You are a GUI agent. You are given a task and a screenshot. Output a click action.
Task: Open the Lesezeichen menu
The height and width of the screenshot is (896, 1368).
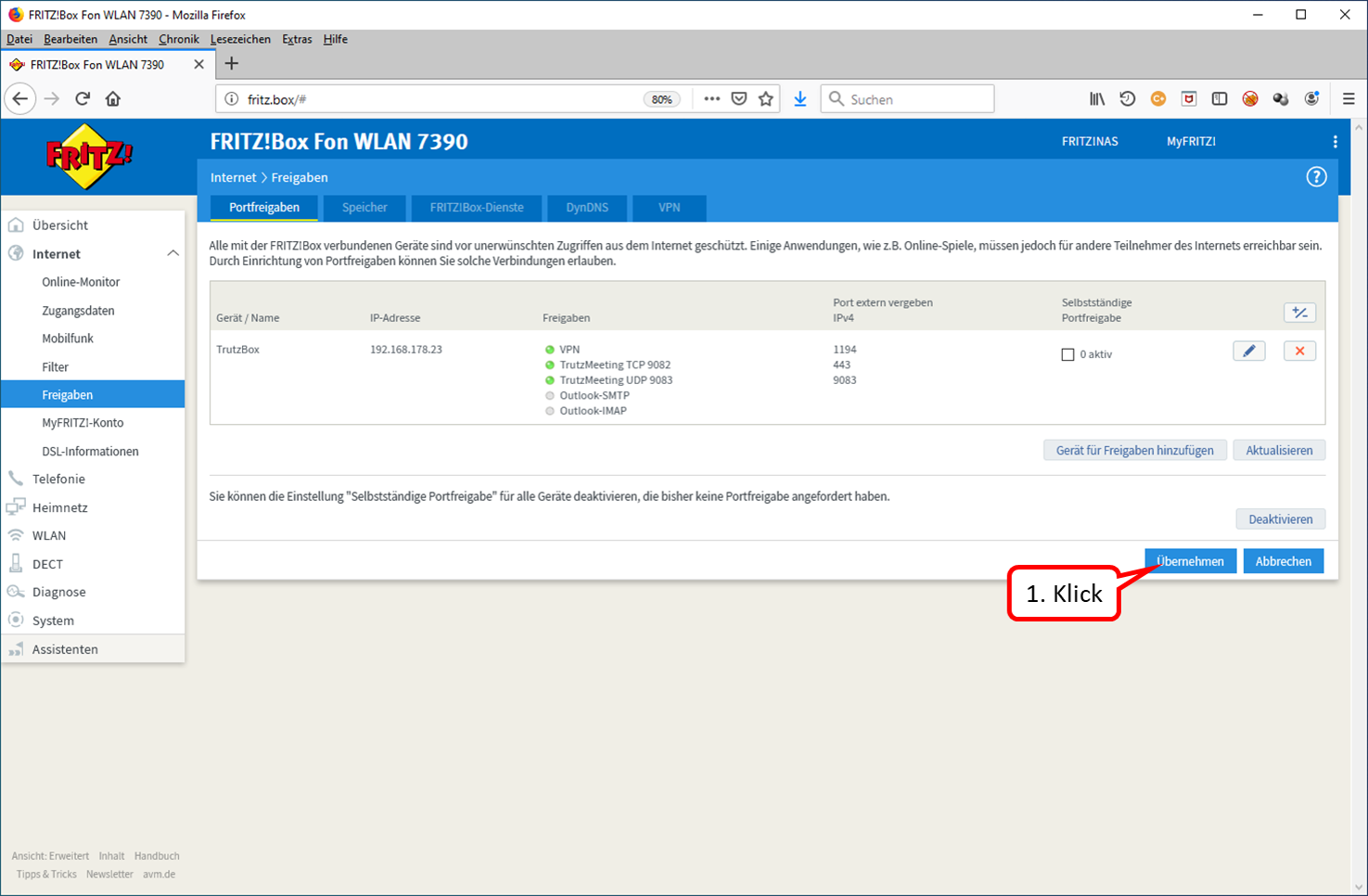coord(240,39)
